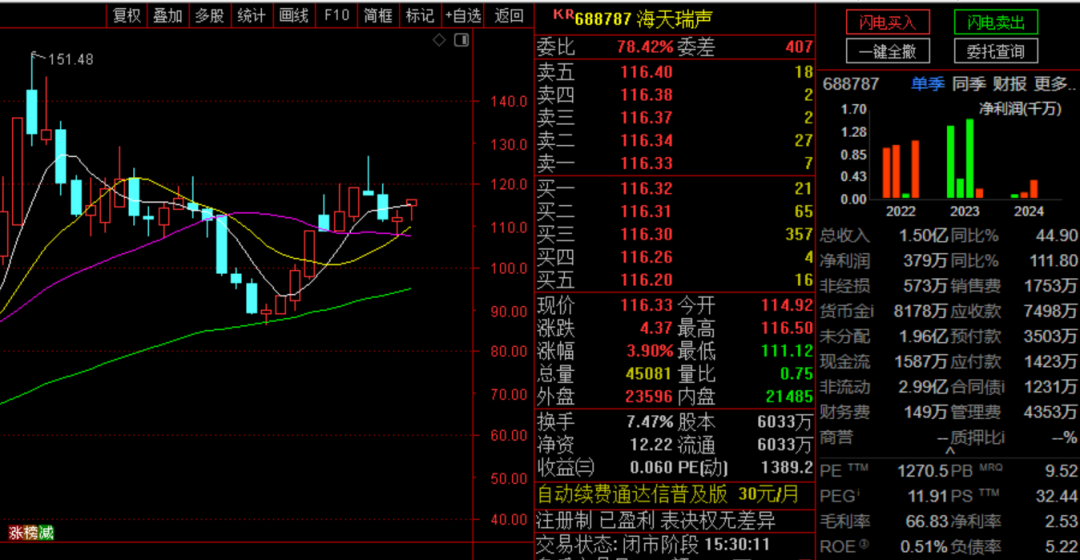Click the 换手 7.47% value
This screenshot has width=1080, height=560.
[x=650, y=422]
